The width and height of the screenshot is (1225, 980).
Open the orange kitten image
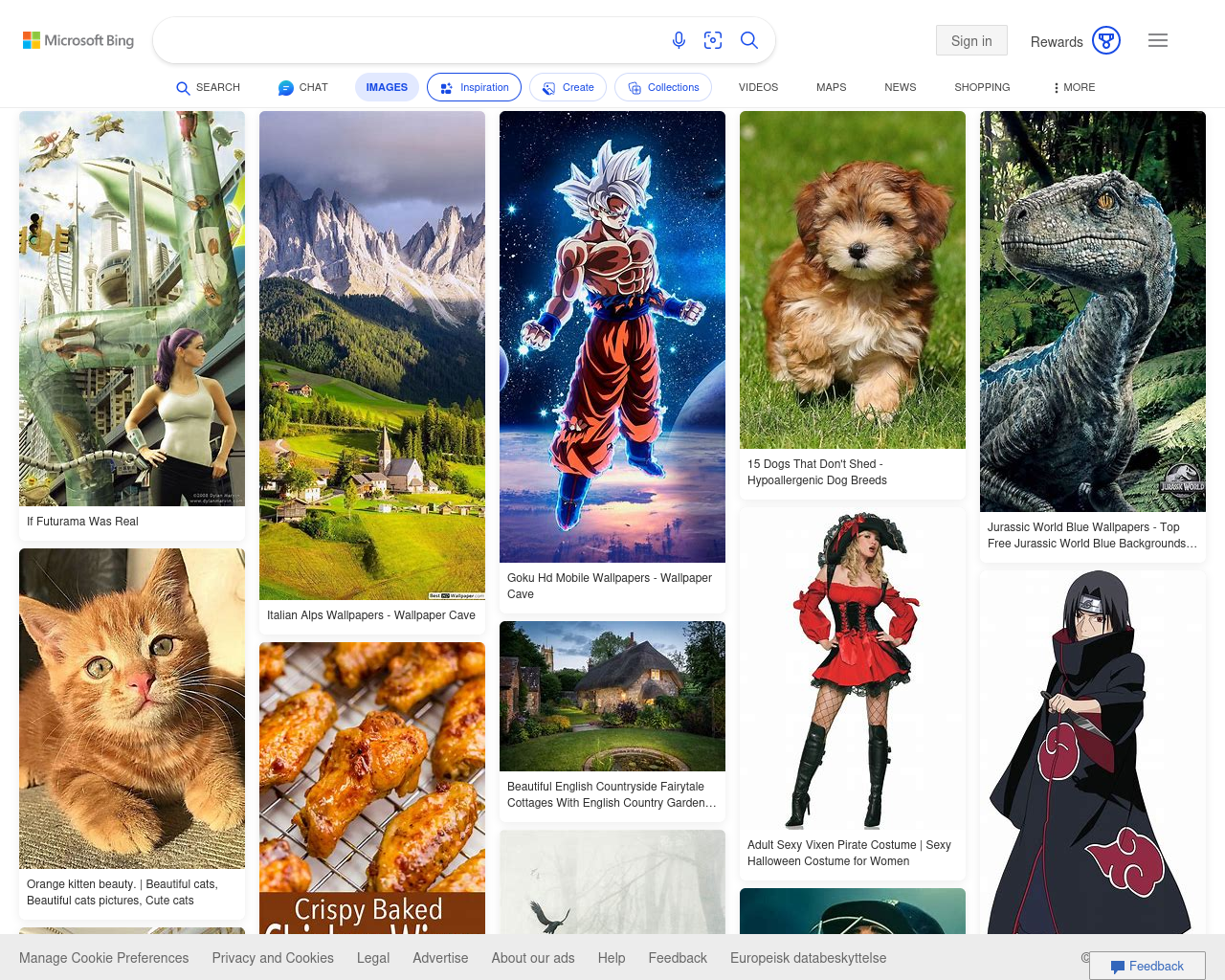132,708
